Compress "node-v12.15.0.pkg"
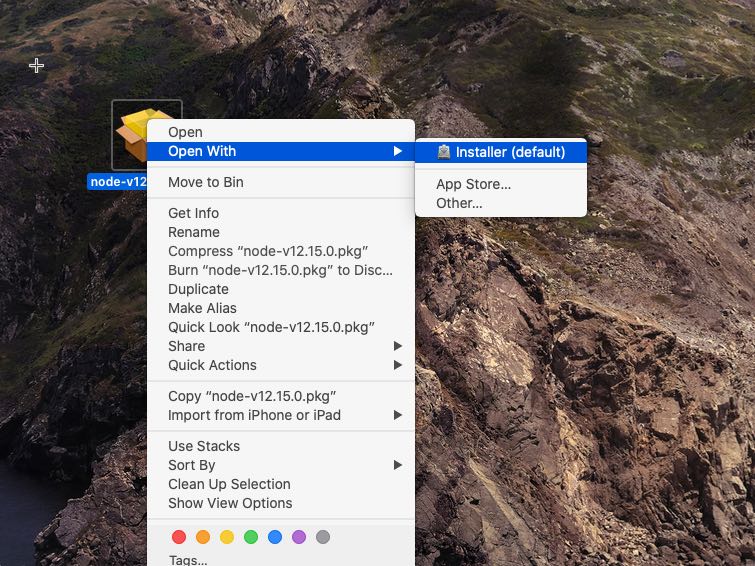This screenshot has height=566, width=755. coord(281,251)
